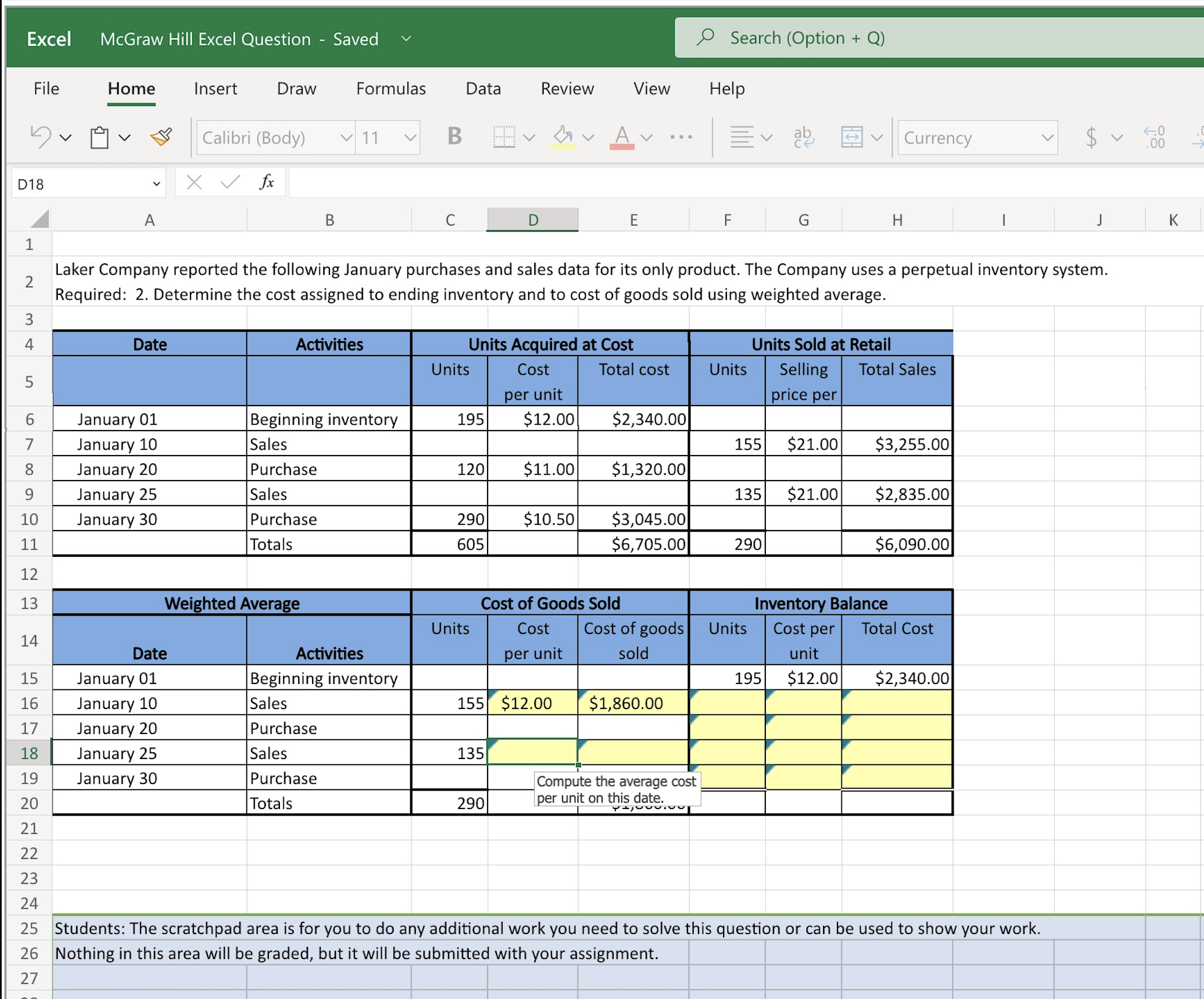This screenshot has height=999, width=1204.
Task: Click the dollar Accounting Format icon
Action: coord(1091,137)
